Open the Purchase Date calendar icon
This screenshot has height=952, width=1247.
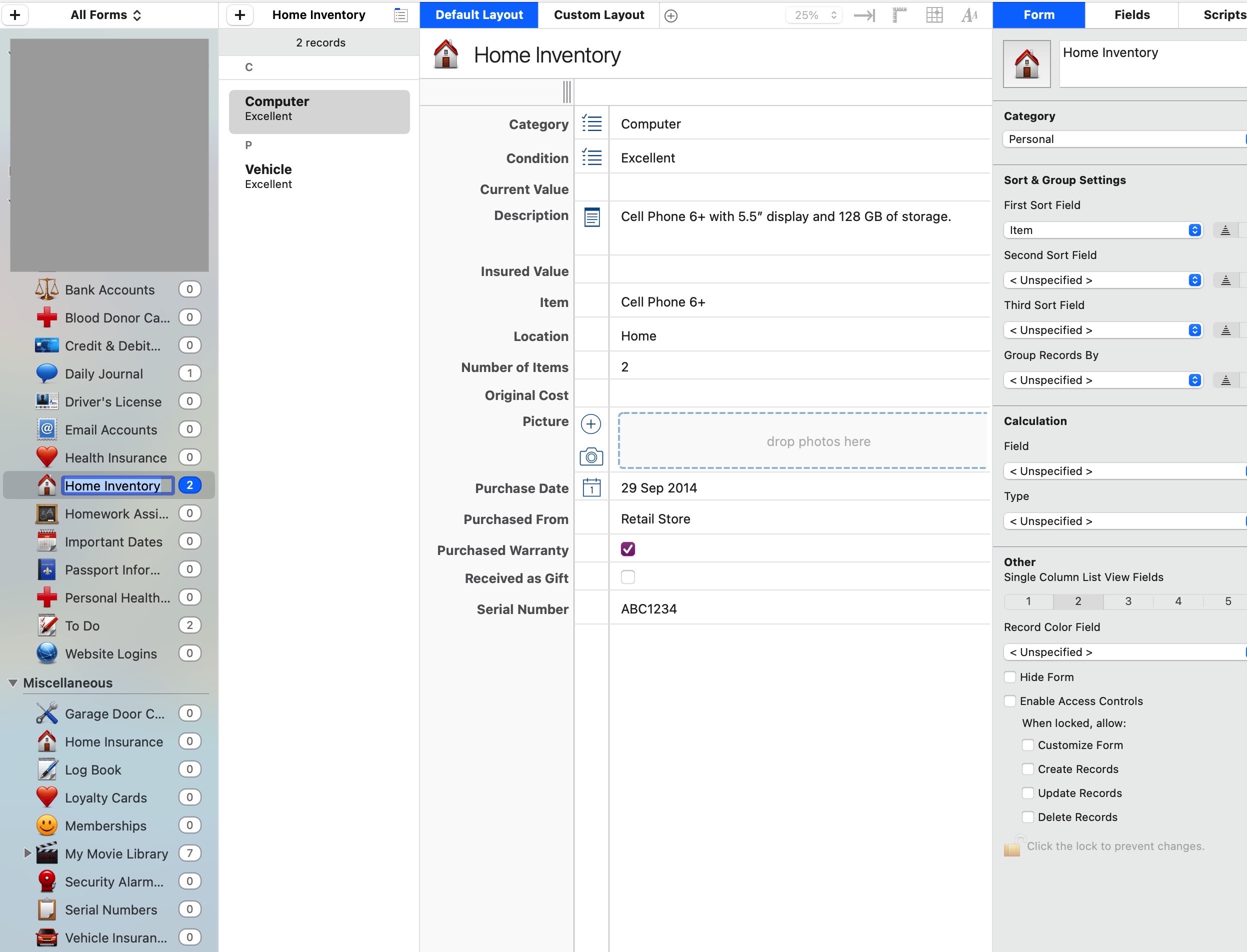click(x=591, y=488)
